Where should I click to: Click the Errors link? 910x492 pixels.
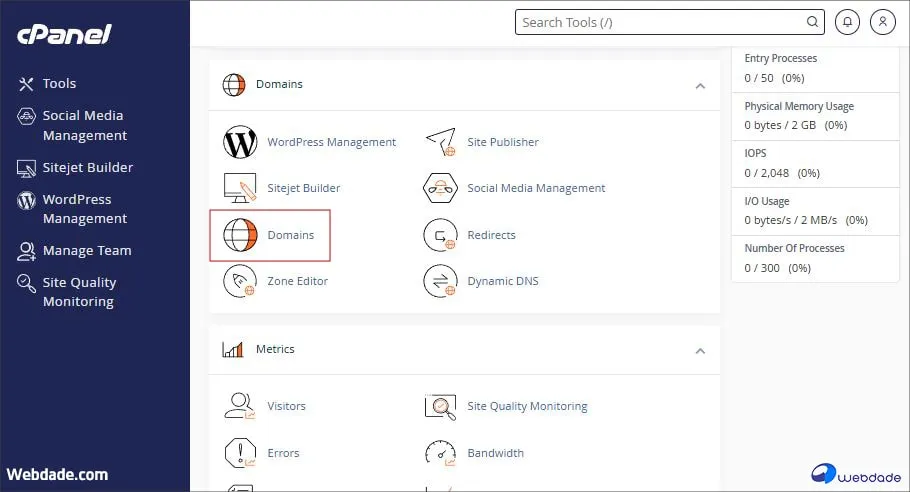coord(283,454)
